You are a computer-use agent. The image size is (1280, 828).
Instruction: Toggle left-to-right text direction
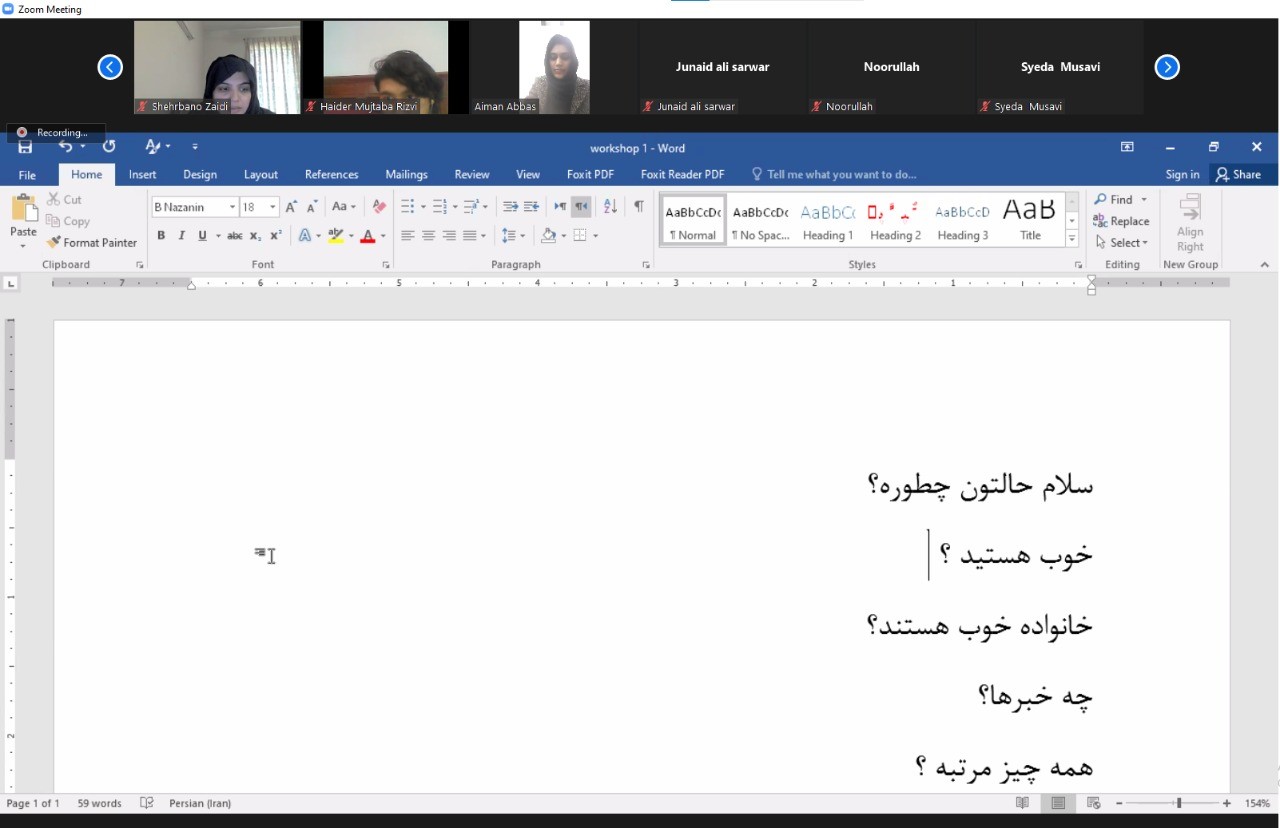pos(560,207)
